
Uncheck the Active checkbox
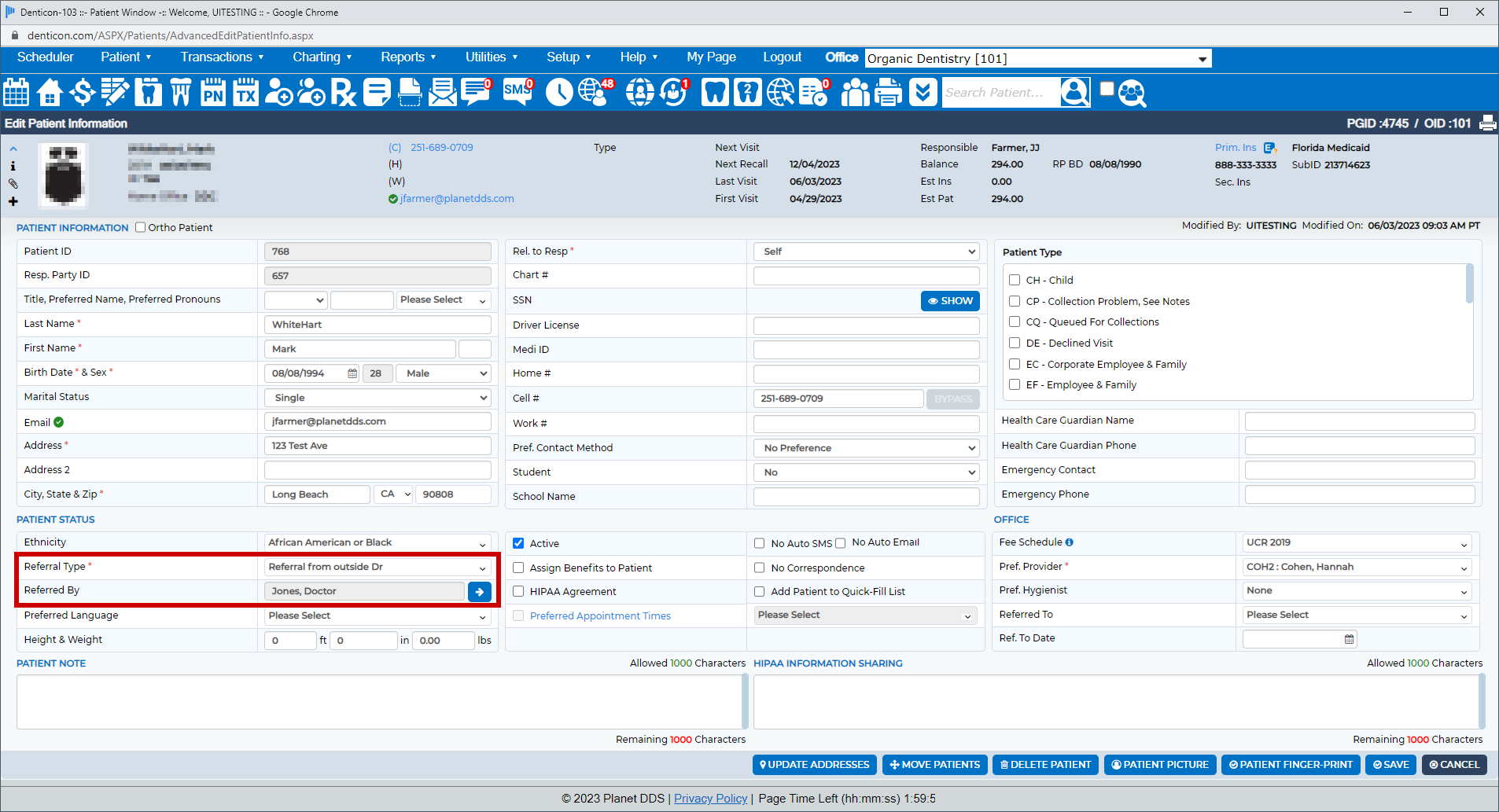[518, 543]
